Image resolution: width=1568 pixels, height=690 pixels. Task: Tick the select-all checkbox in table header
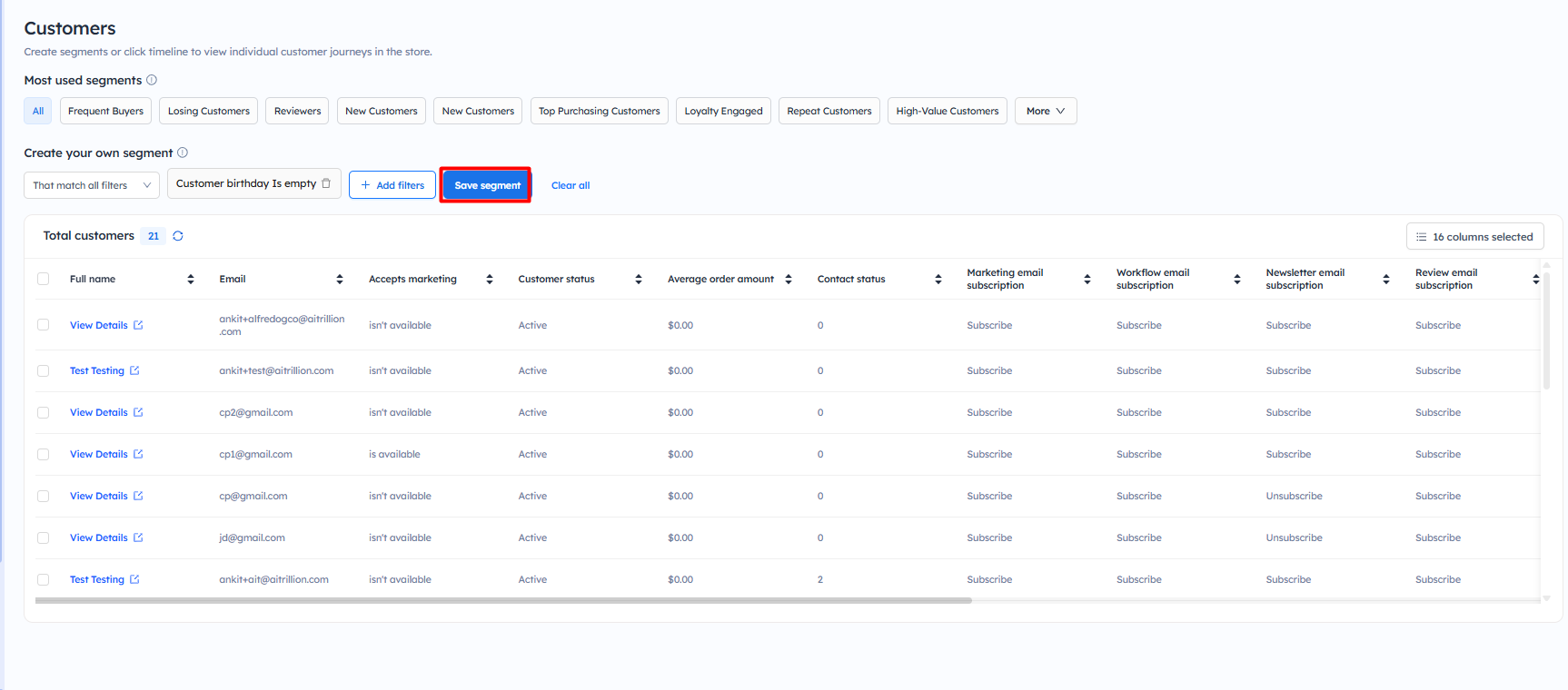pyautogui.click(x=44, y=279)
